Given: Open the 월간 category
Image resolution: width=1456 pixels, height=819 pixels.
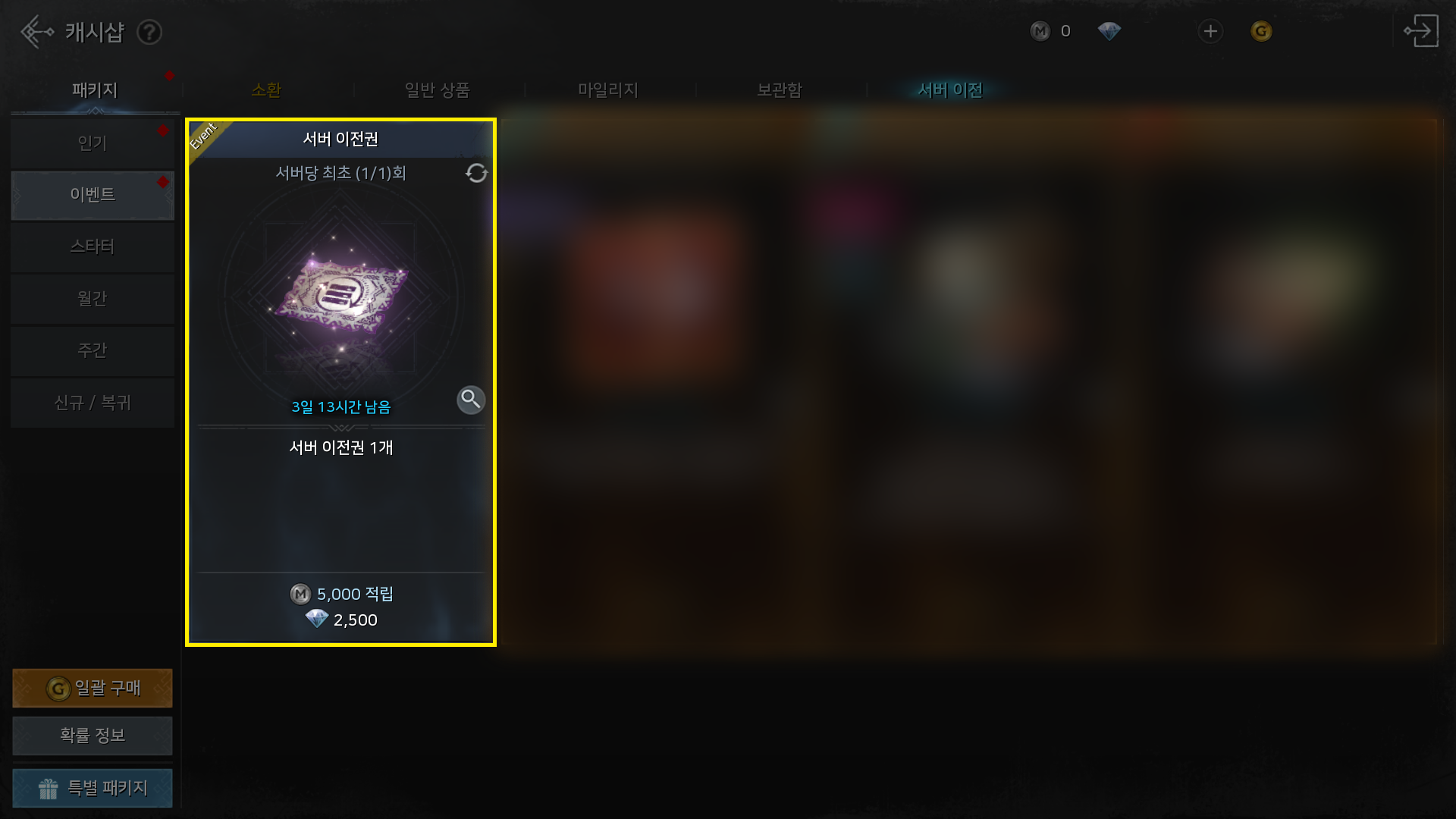Looking at the screenshot, I should [x=93, y=299].
